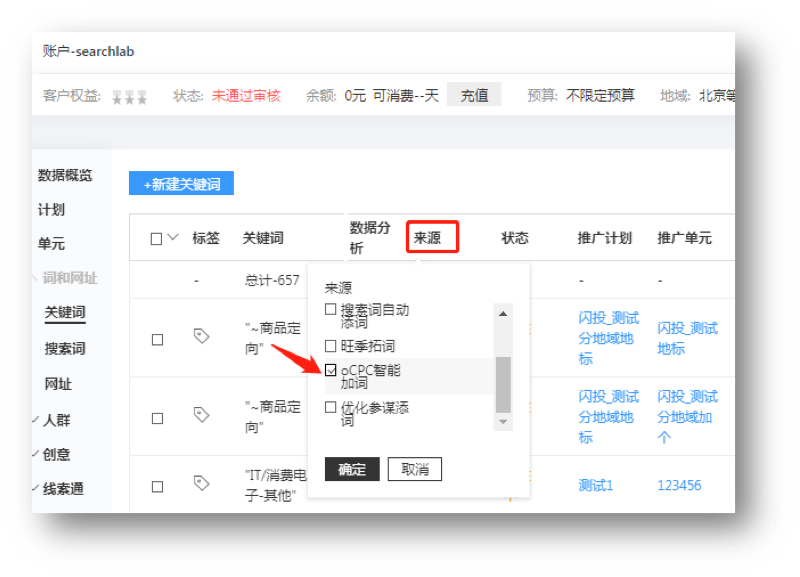Screen dimensions: 800x577
Task: Click the tag icon in first keyword row
Action: tap(202, 336)
